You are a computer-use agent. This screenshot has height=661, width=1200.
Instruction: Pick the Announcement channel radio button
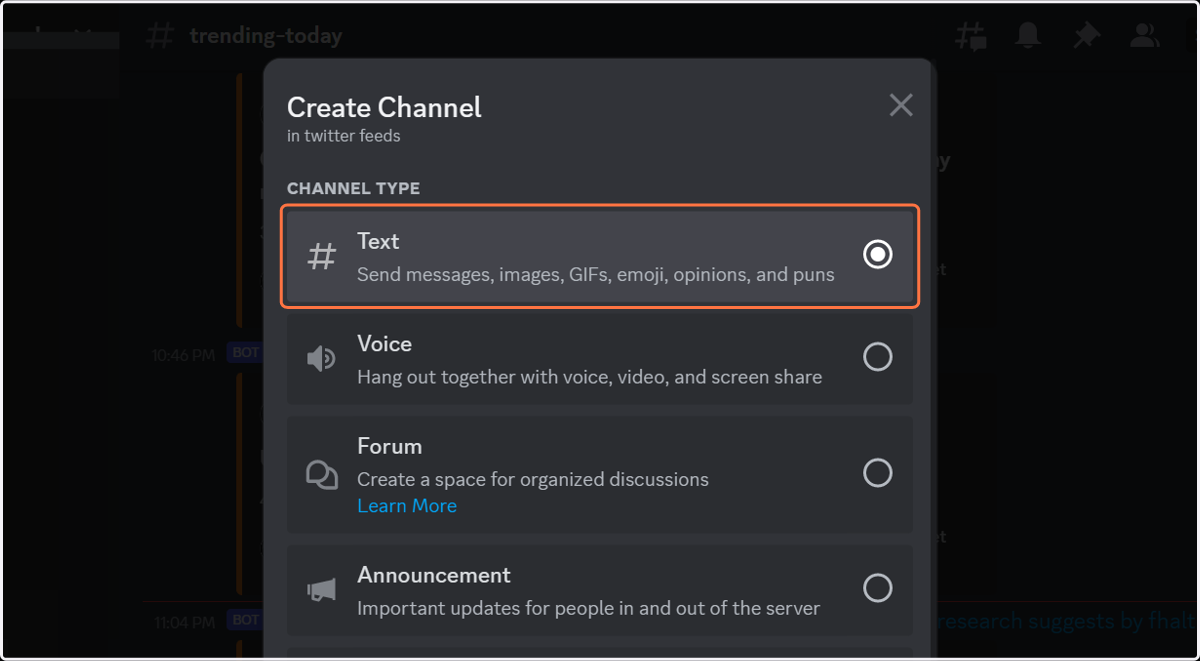pyautogui.click(x=877, y=587)
